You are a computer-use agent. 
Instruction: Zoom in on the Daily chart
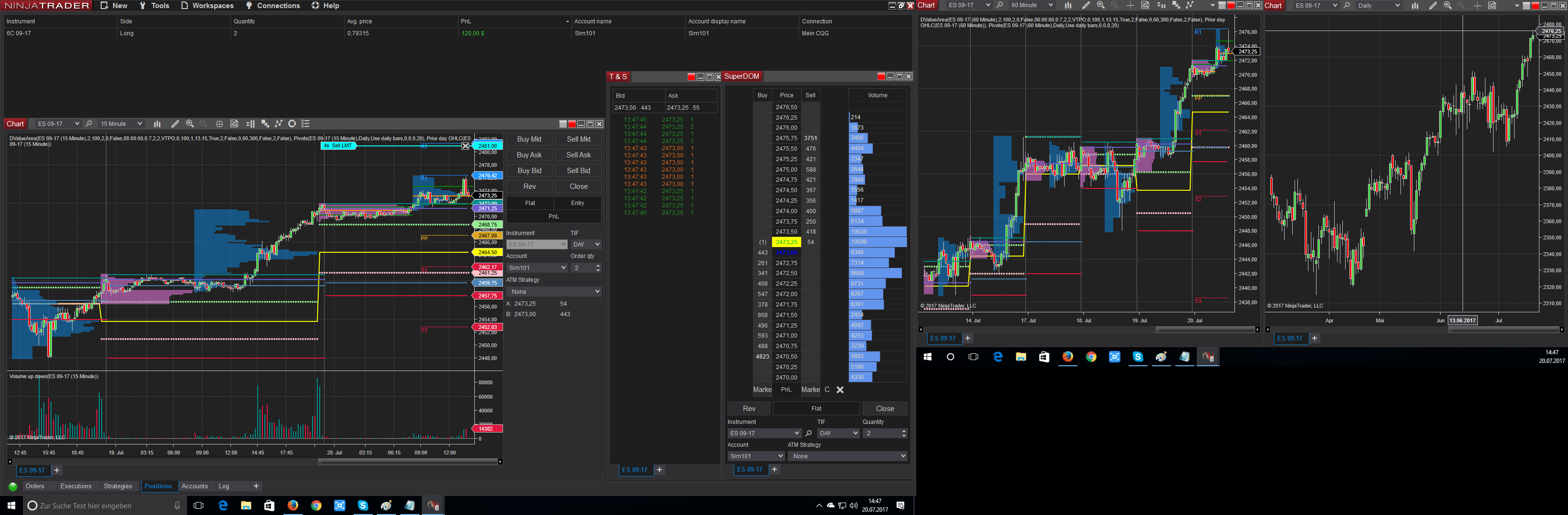pyautogui.click(x=1447, y=5)
